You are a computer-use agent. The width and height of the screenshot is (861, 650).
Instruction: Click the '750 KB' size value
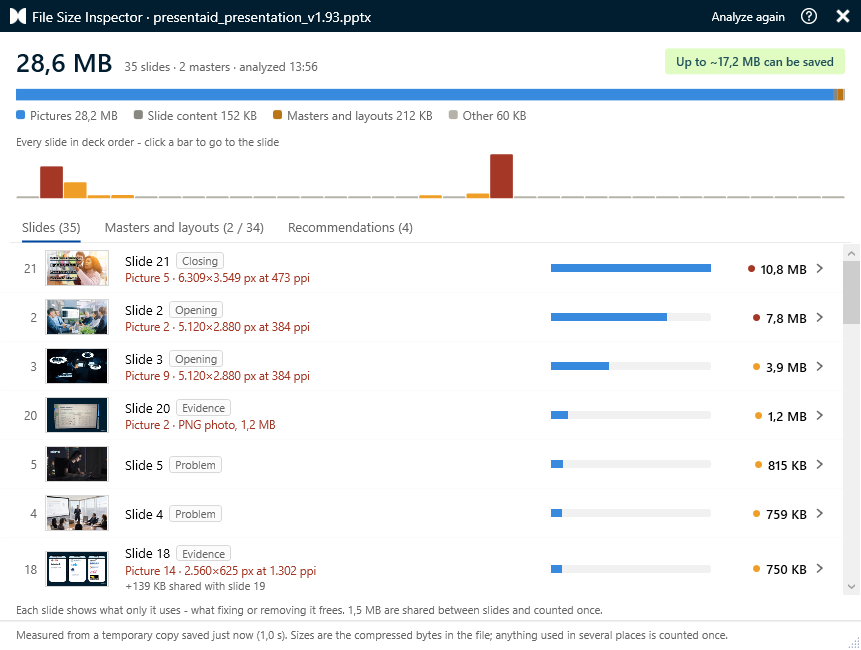pyautogui.click(x=786, y=569)
